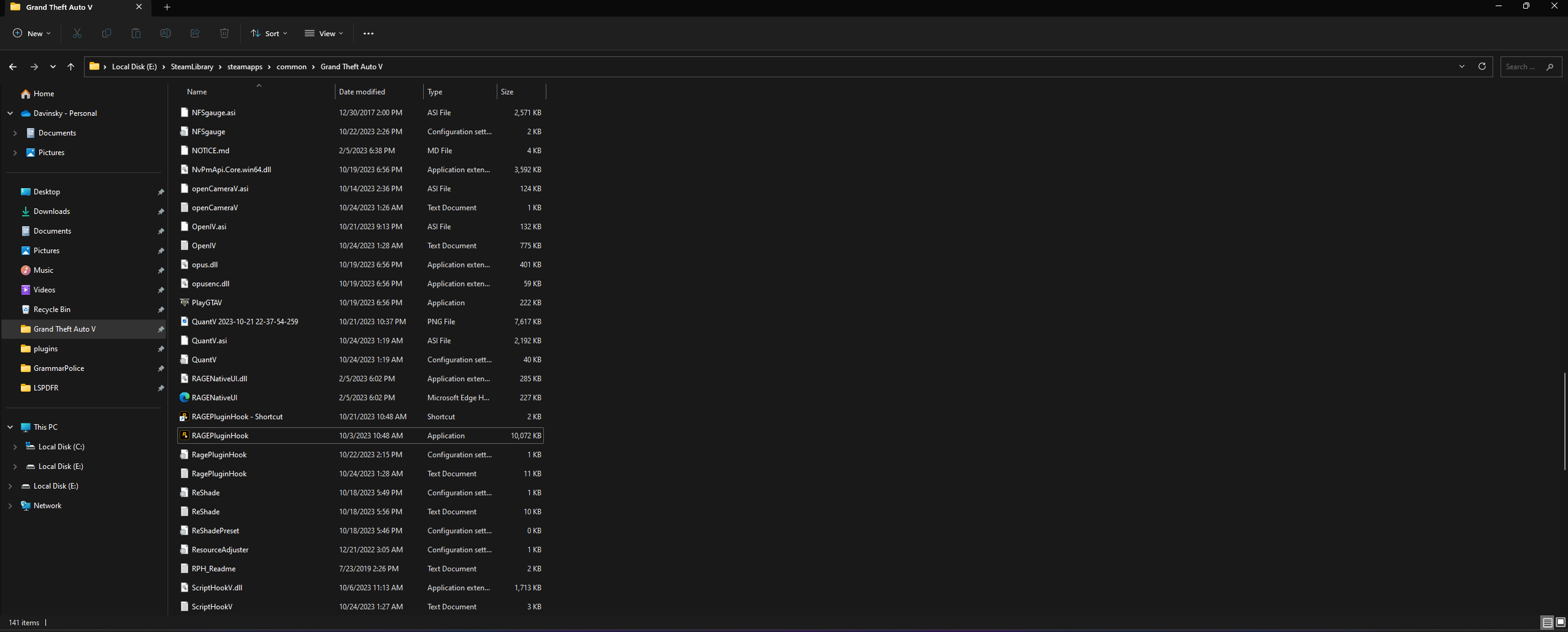Navigate to SteamLibrary in the breadcrumb

point(192,67)
